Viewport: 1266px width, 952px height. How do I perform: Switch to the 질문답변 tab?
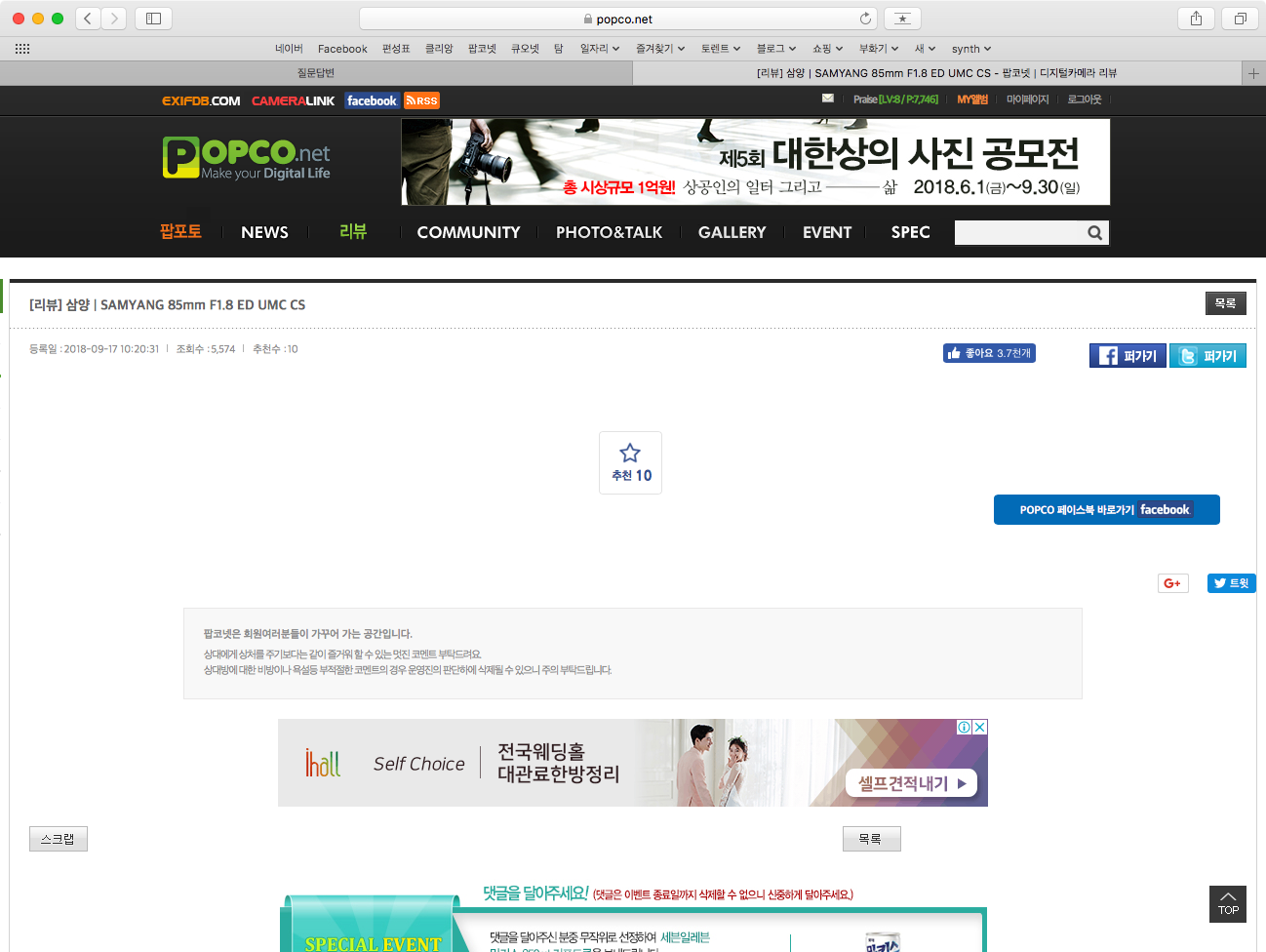(x=316, y=73)
